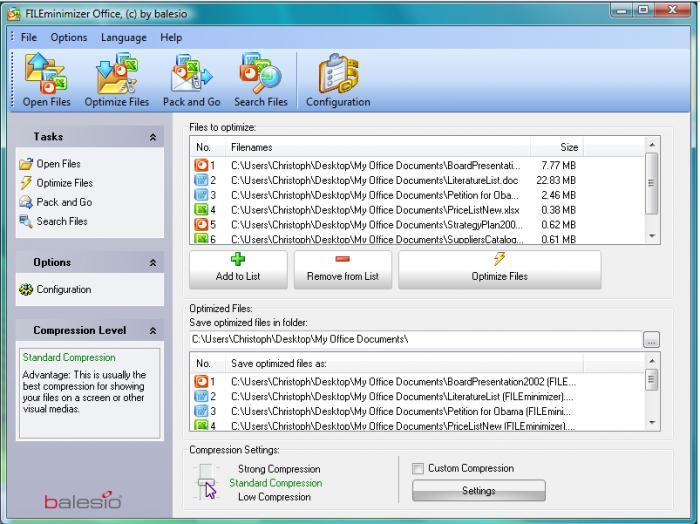Screen dimensions: 700x524
Task: Click icon of BoardPresentation2002 (FILE... row in Save optimized files as list
Action: coord(201,382)
